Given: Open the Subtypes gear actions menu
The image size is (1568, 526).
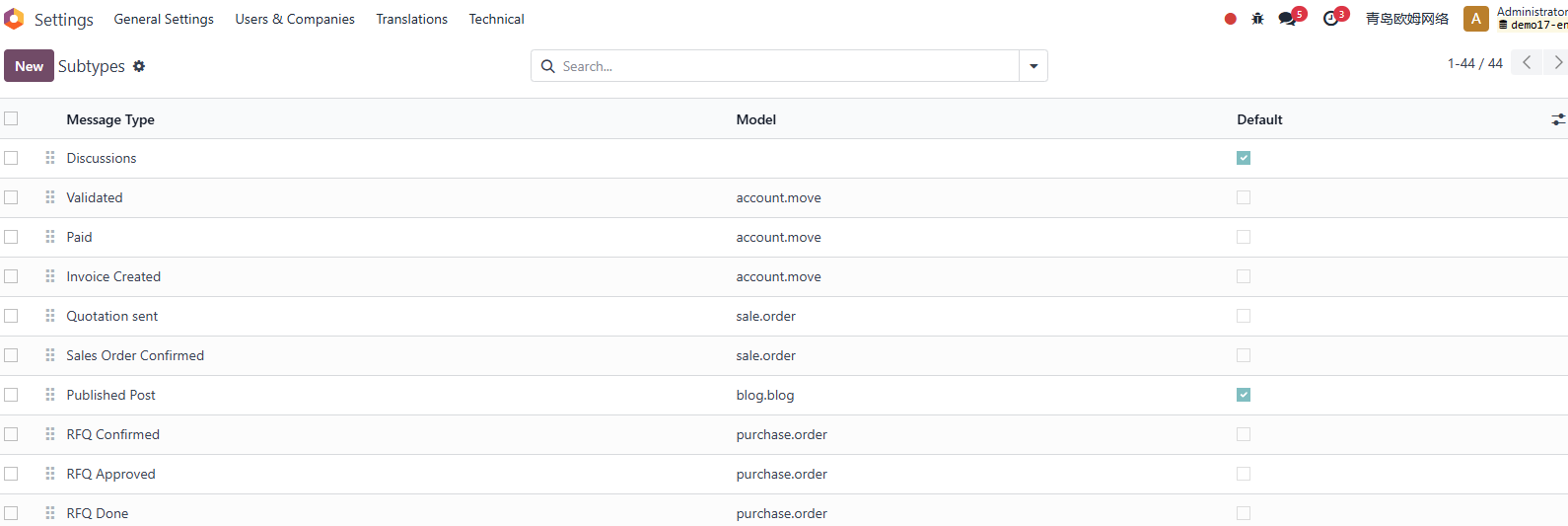Looking at the screenshot, I should 139,66.
